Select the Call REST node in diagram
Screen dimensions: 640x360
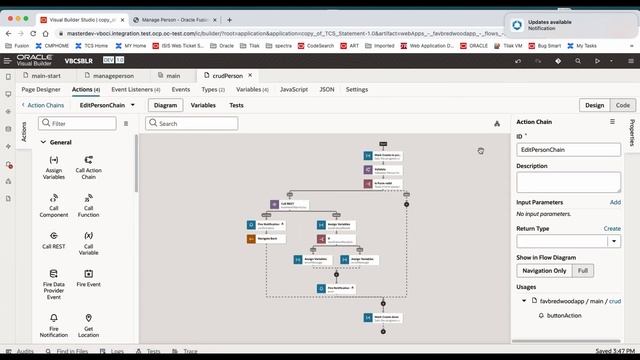point(289,204)
